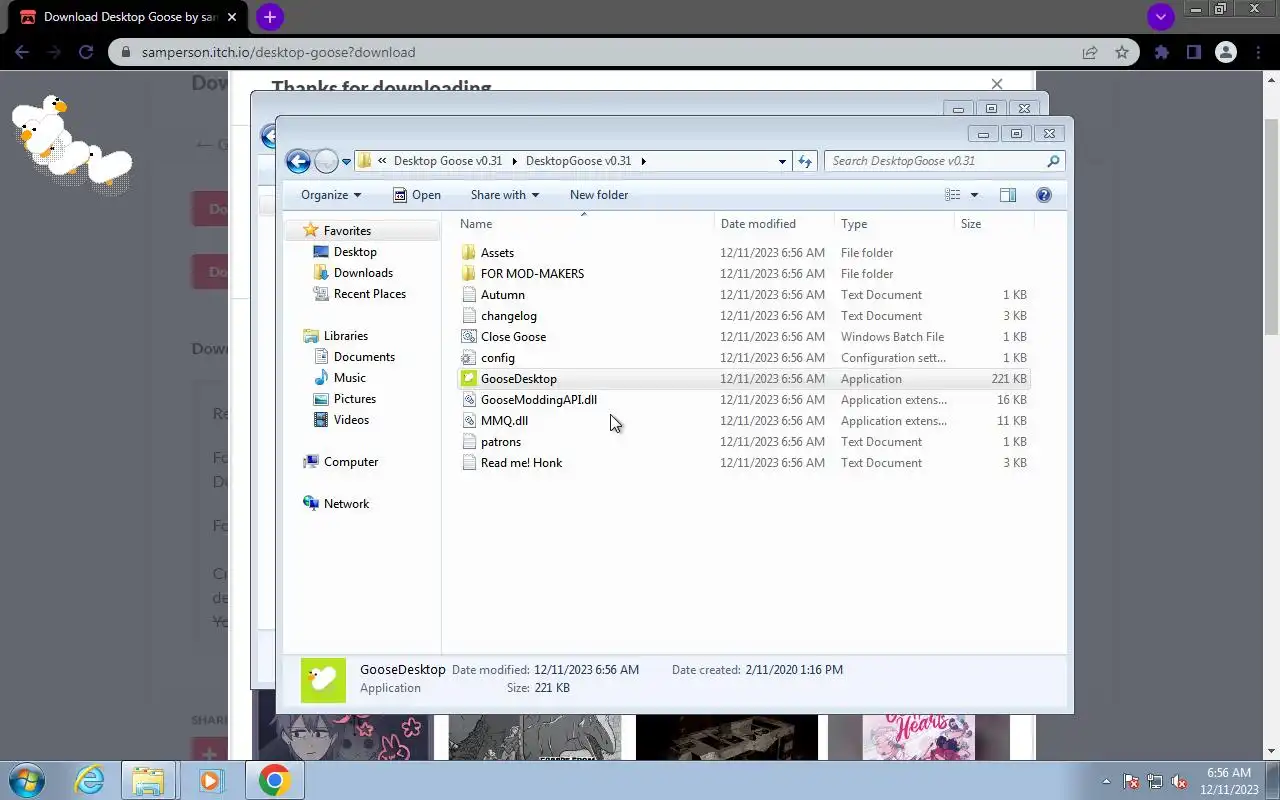
Task: Expand the arrow after Desktop Goose v0.31 breadcrumb
Action: pos(515,161)
